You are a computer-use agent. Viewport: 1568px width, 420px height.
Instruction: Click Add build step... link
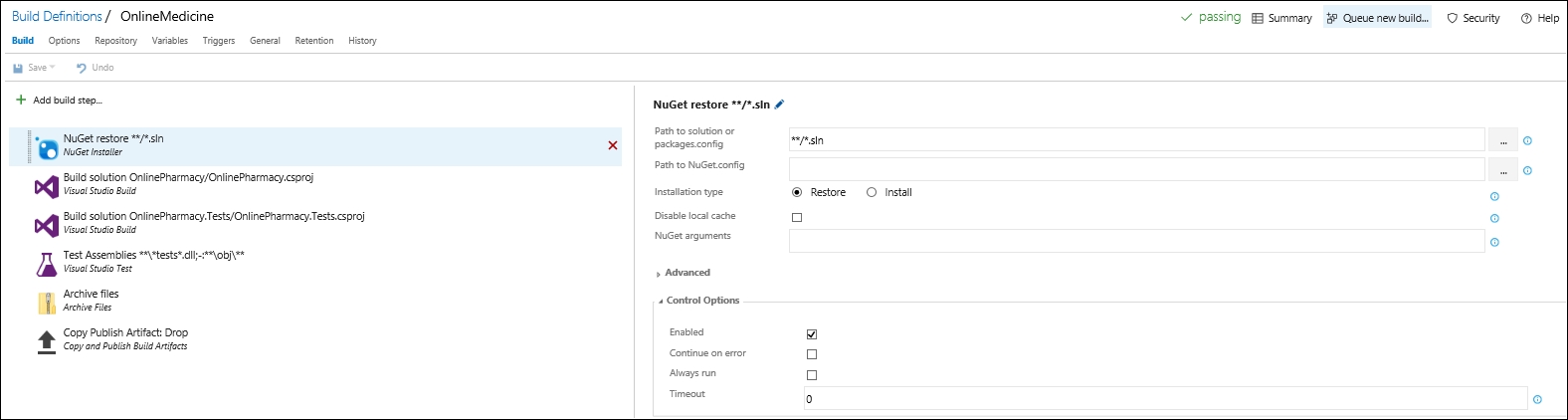point(68,100)
